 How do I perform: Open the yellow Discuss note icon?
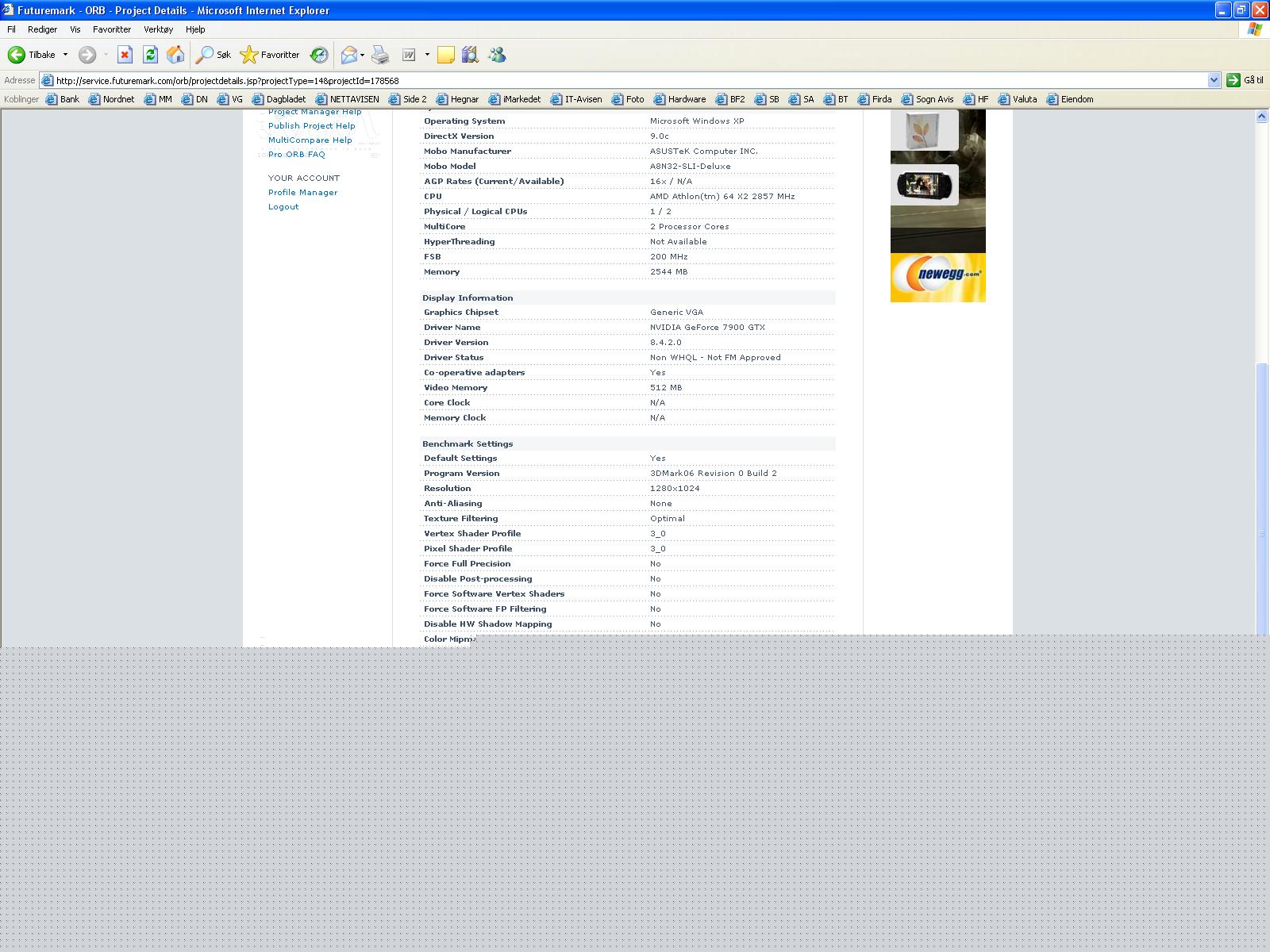[446, 55]
